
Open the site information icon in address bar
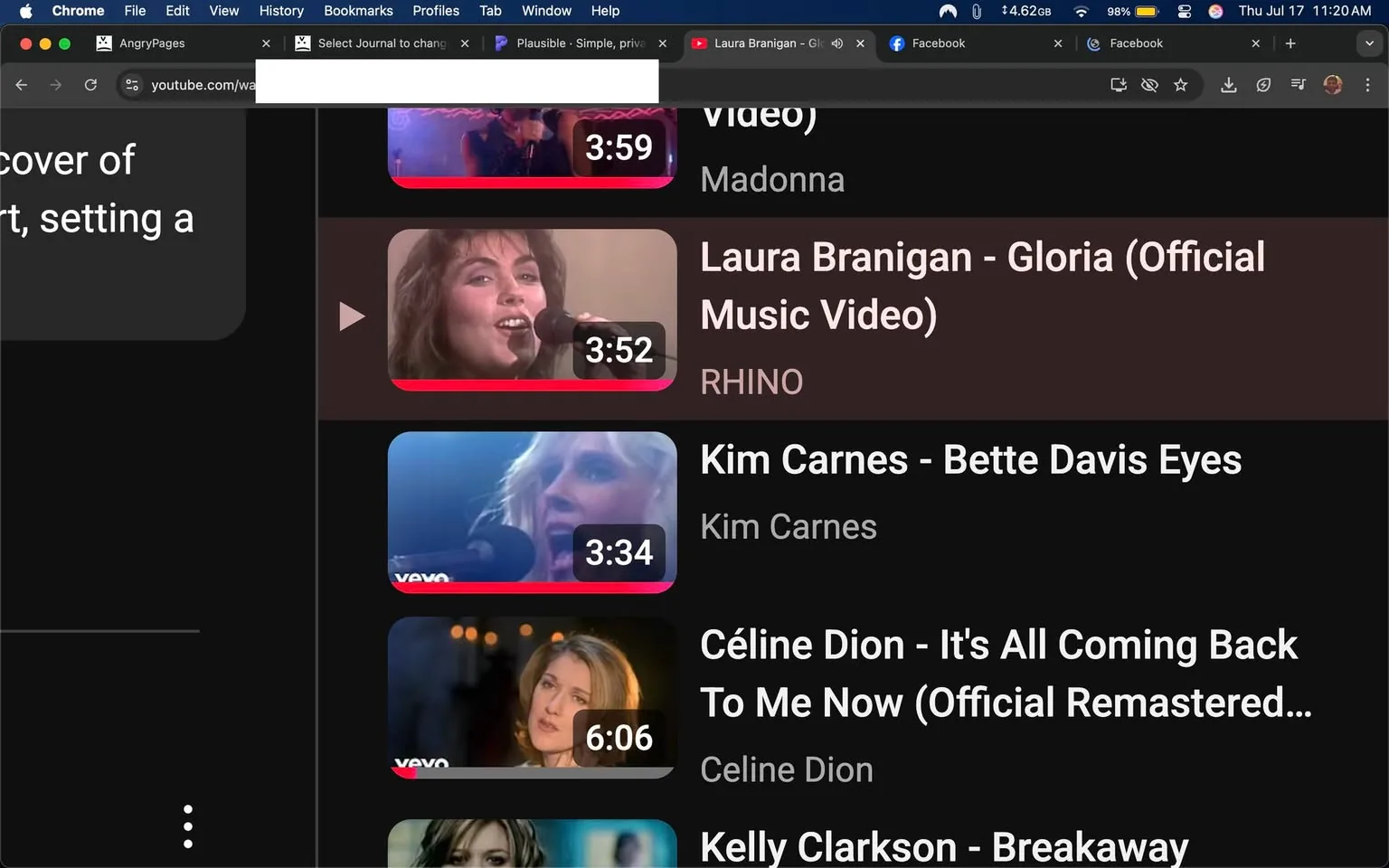tap(132, 84)
